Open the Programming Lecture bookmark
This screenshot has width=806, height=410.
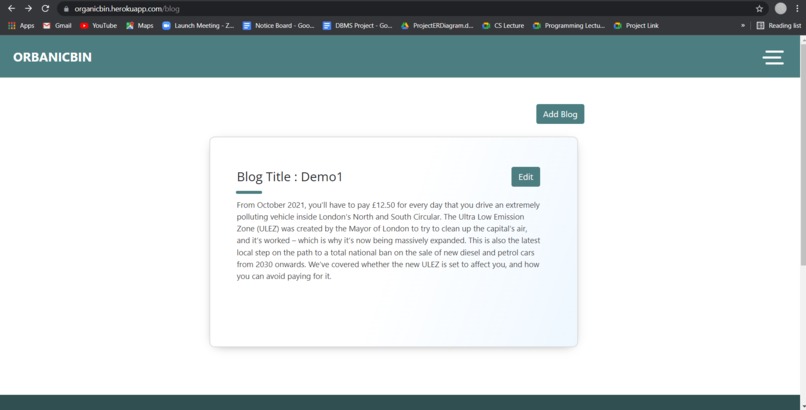(x=569, y=26)
